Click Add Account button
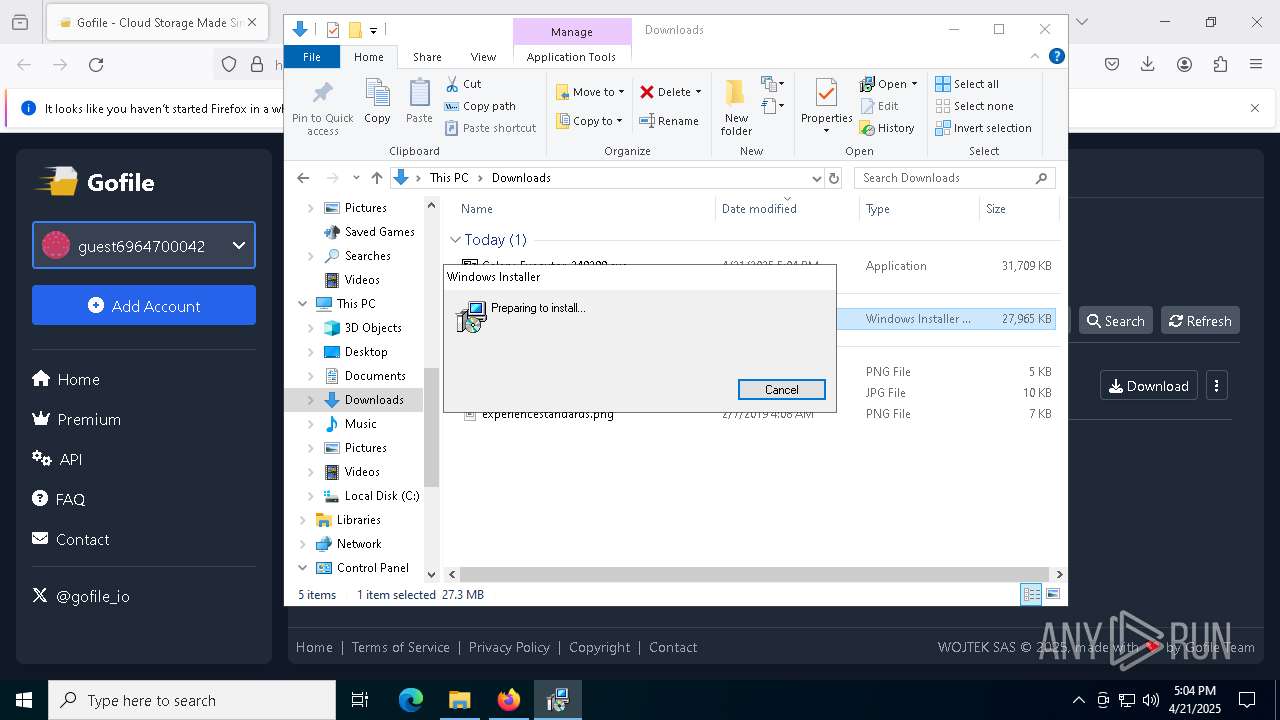Image resolution: width=1280 pixels, height=720 pixels. coord(144,305)
